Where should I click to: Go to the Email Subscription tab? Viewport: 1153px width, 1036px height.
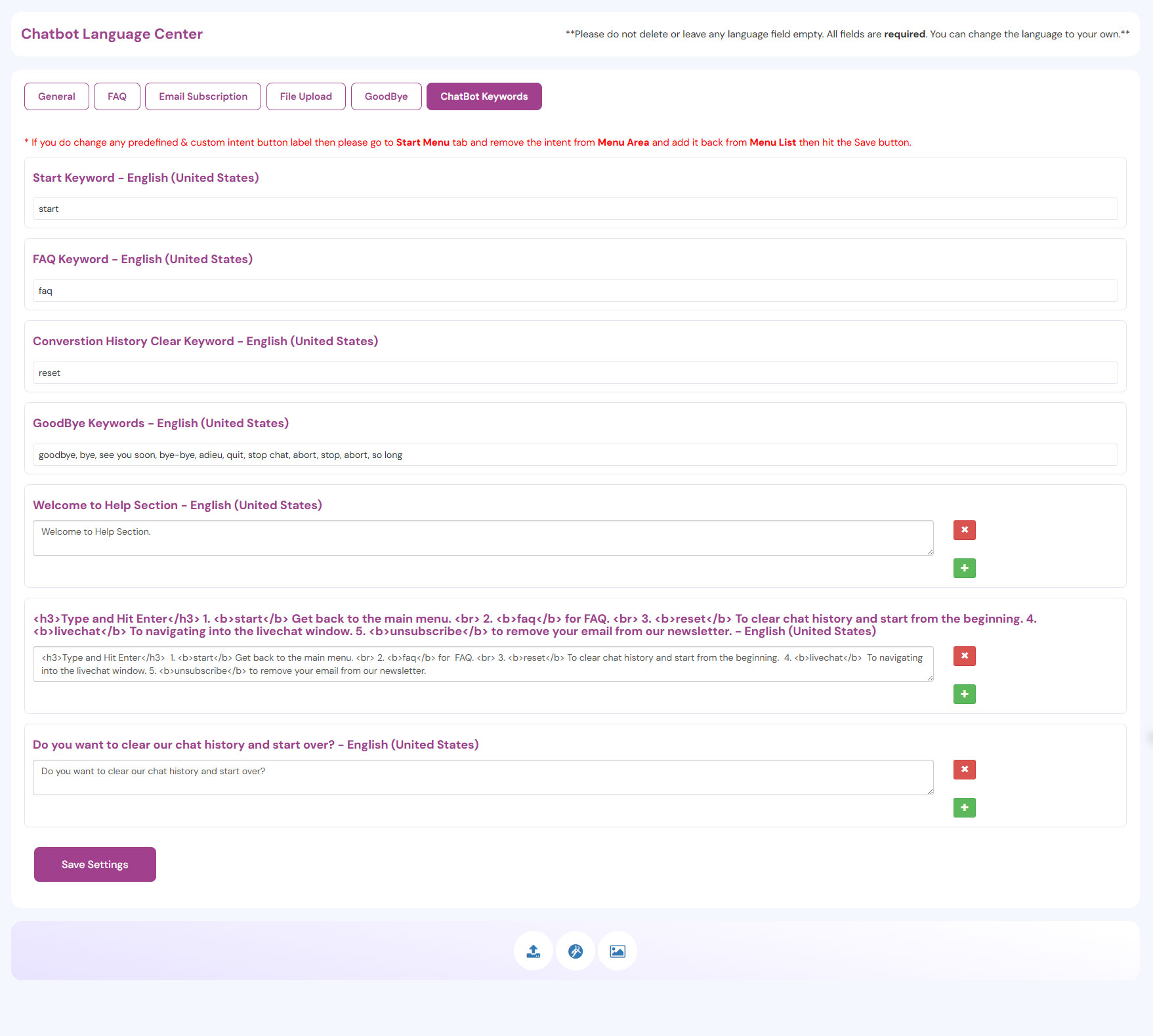point(203,96)
